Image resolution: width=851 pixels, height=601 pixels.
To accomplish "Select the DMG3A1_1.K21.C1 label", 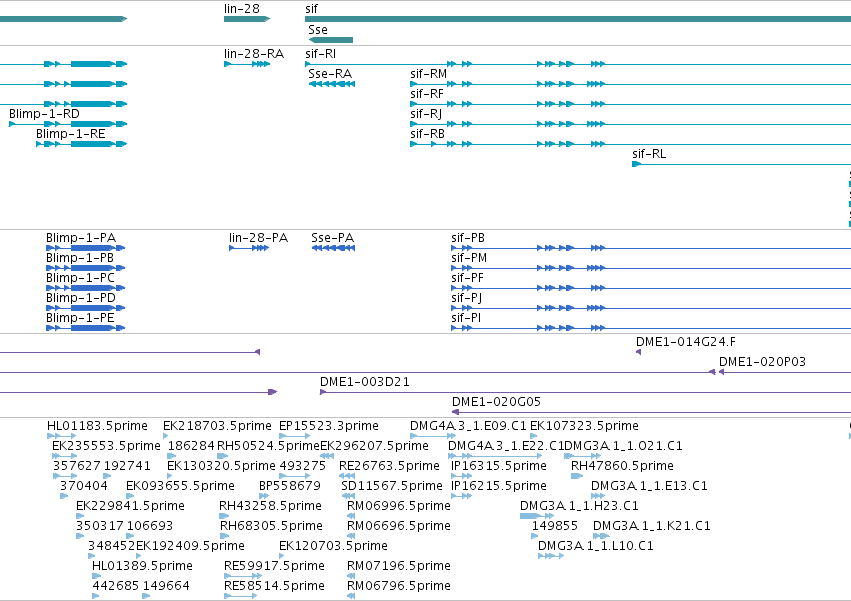I will point(651,526).
